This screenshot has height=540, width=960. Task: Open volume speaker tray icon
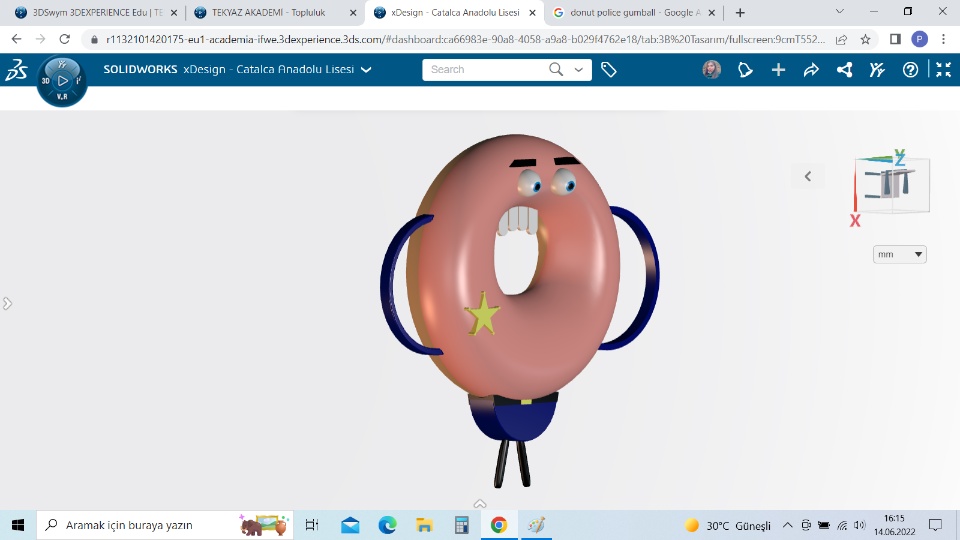[x=860, y=525]
